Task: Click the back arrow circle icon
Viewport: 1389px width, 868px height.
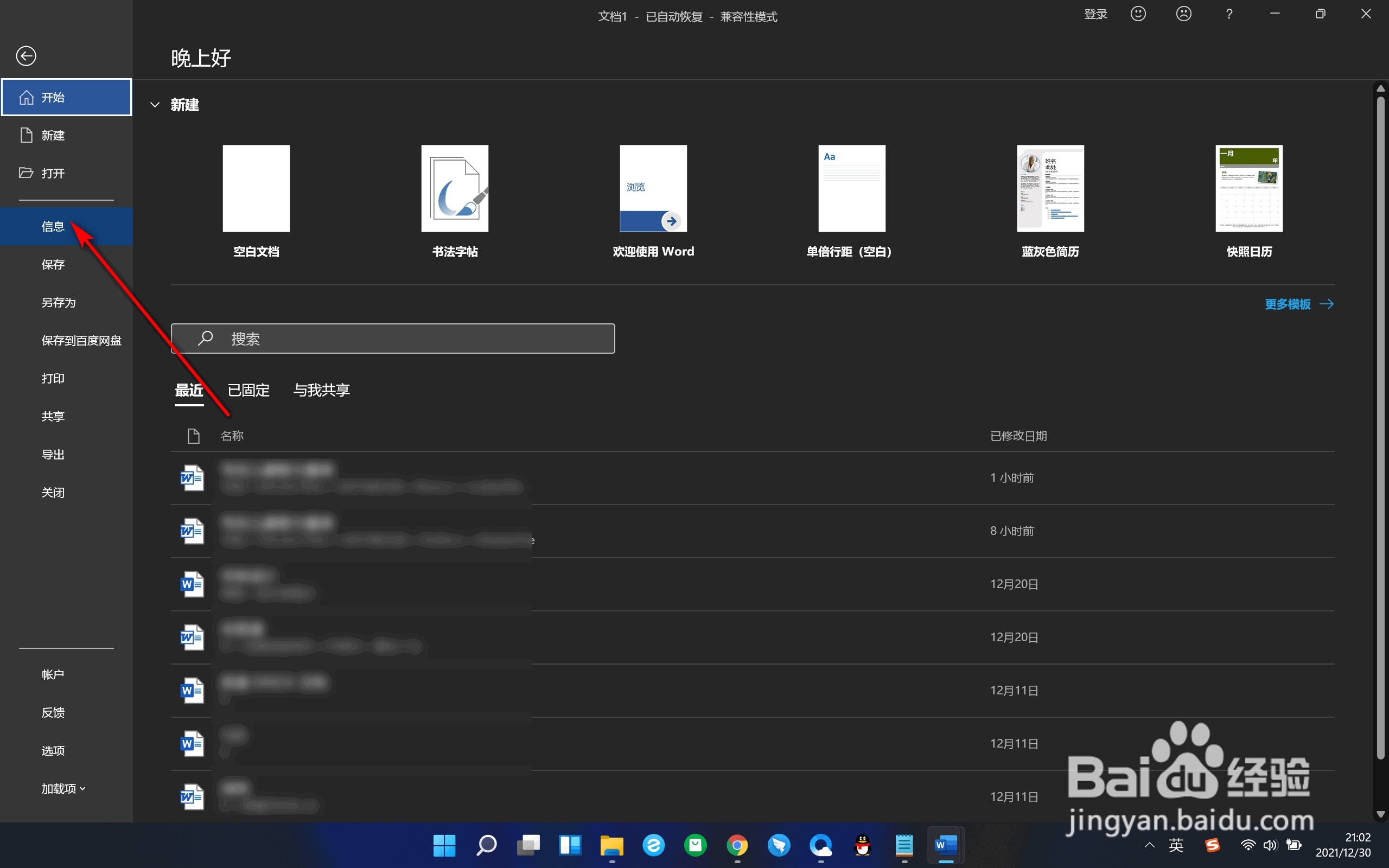Action: [x=26, y=56]
